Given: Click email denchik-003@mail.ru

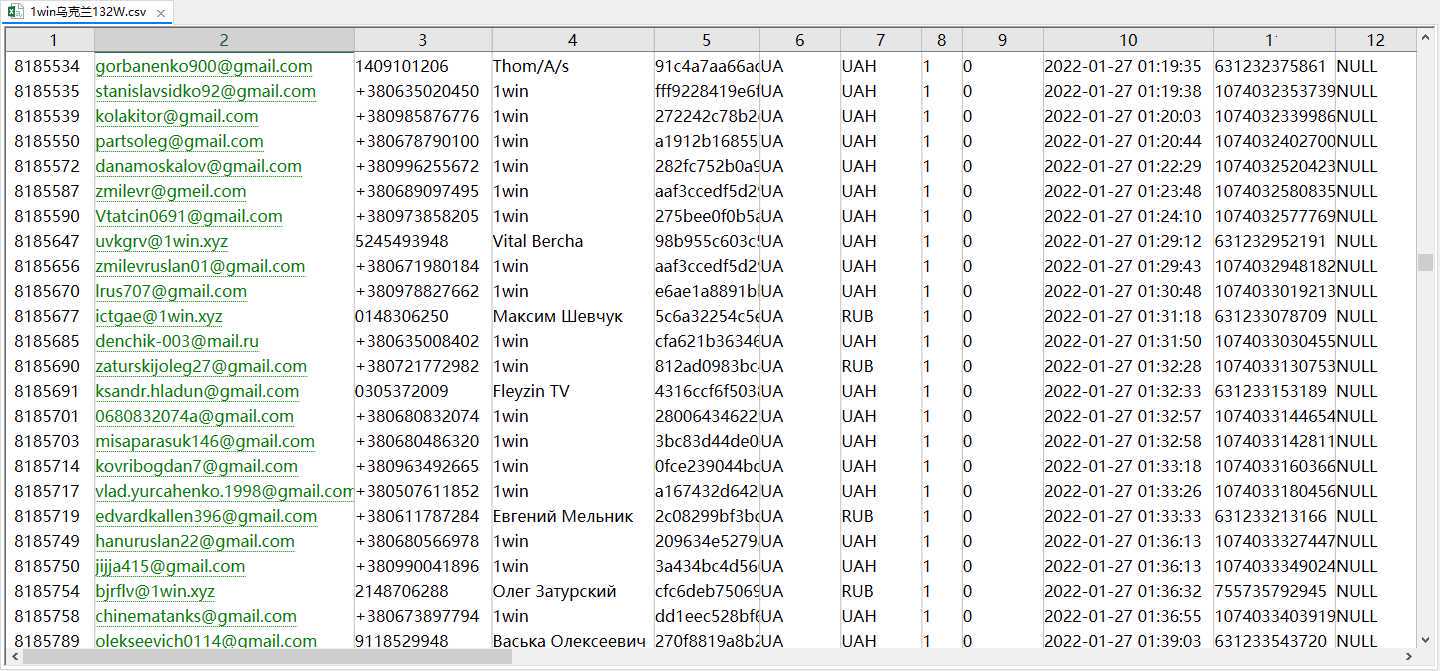Looking at the screenshot, I should point(177,341).
